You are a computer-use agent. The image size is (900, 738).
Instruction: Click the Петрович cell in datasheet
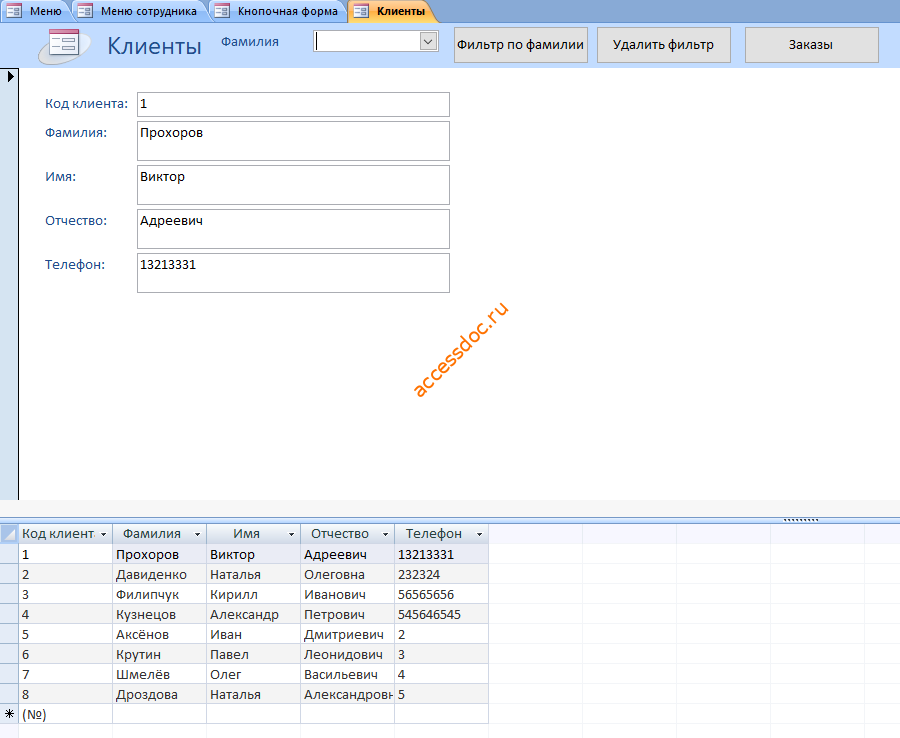click(347, 615)
